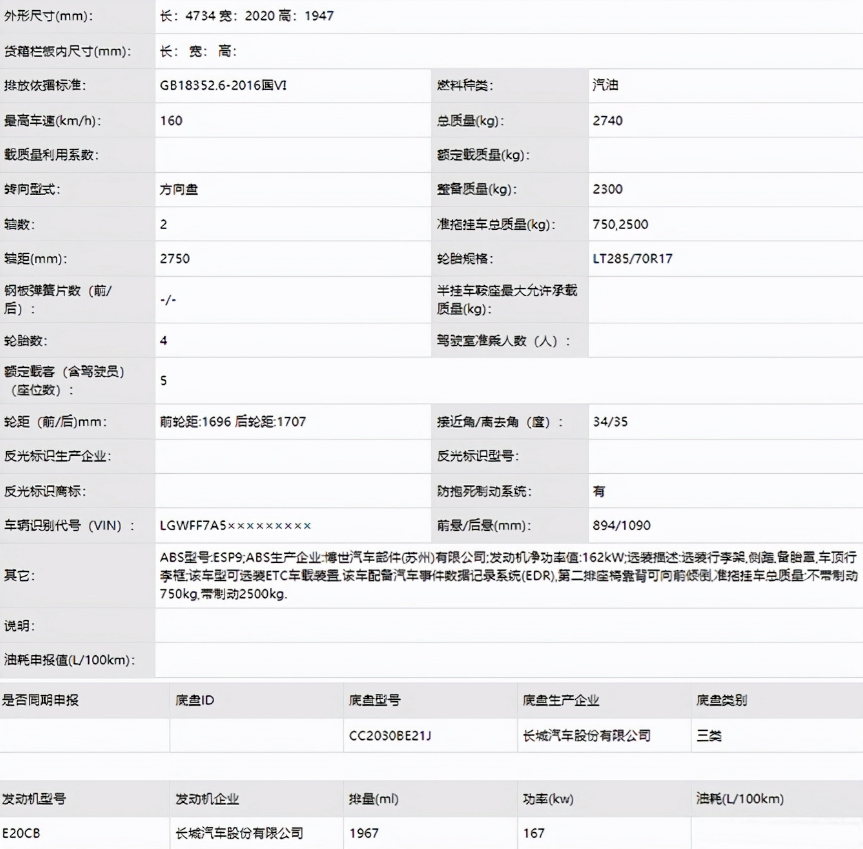The image size is (863, 849).
Task: Click the tire specification value LT285/70R17
Action: [x=632, y=258]
